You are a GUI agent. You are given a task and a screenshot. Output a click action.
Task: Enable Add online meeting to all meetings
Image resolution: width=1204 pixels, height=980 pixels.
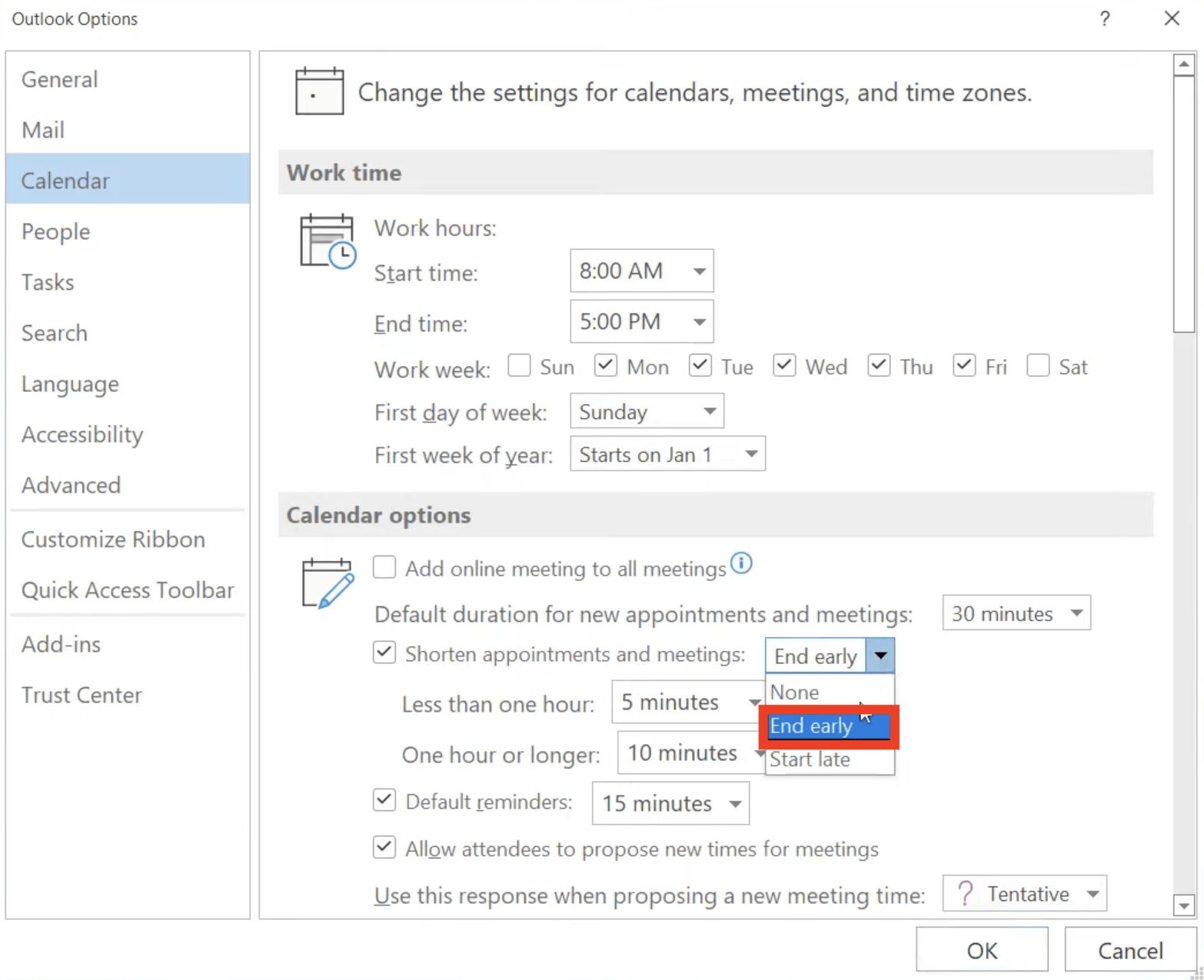click(x=384, y=567)
